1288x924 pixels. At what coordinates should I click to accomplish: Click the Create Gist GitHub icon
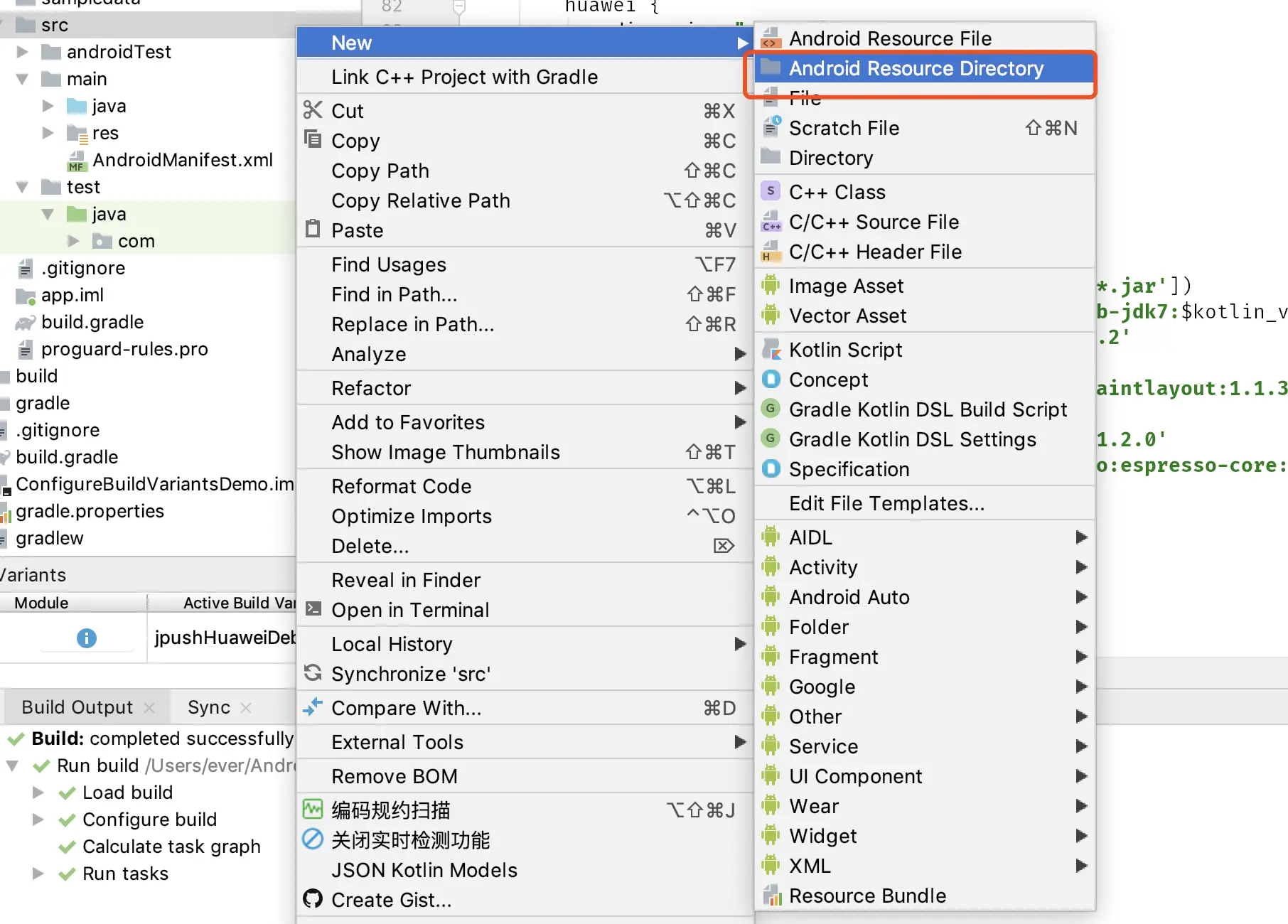tap(313, 899)
